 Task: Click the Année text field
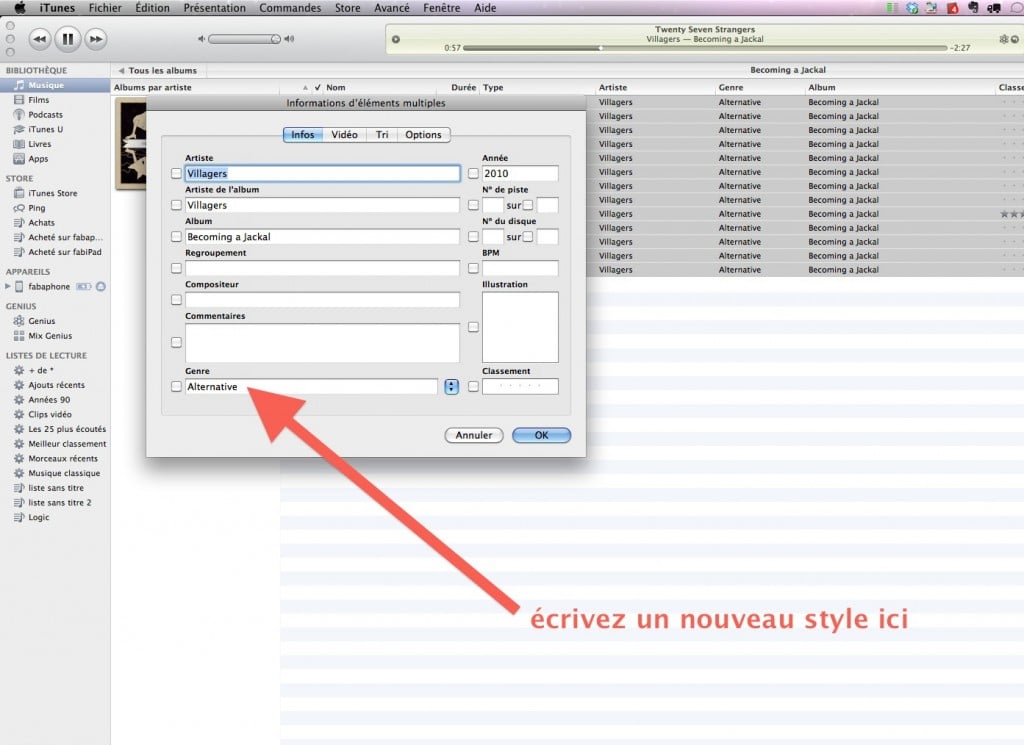pos(520,174)
